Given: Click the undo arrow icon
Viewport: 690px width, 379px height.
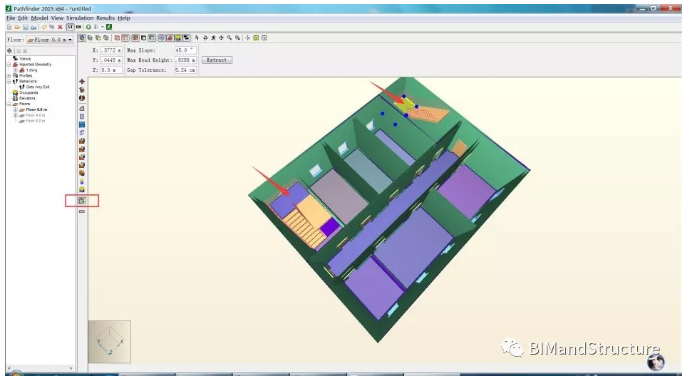Looking at the screenshot, I should 44,27.
